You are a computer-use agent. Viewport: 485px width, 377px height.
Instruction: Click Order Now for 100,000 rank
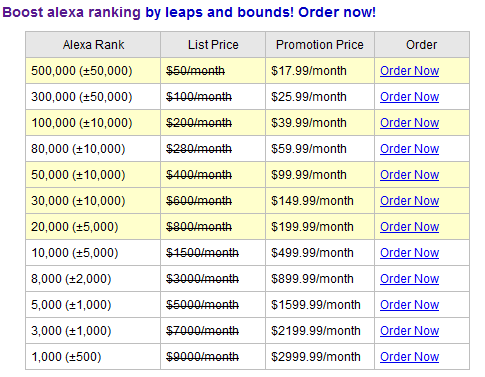[409, 123]
